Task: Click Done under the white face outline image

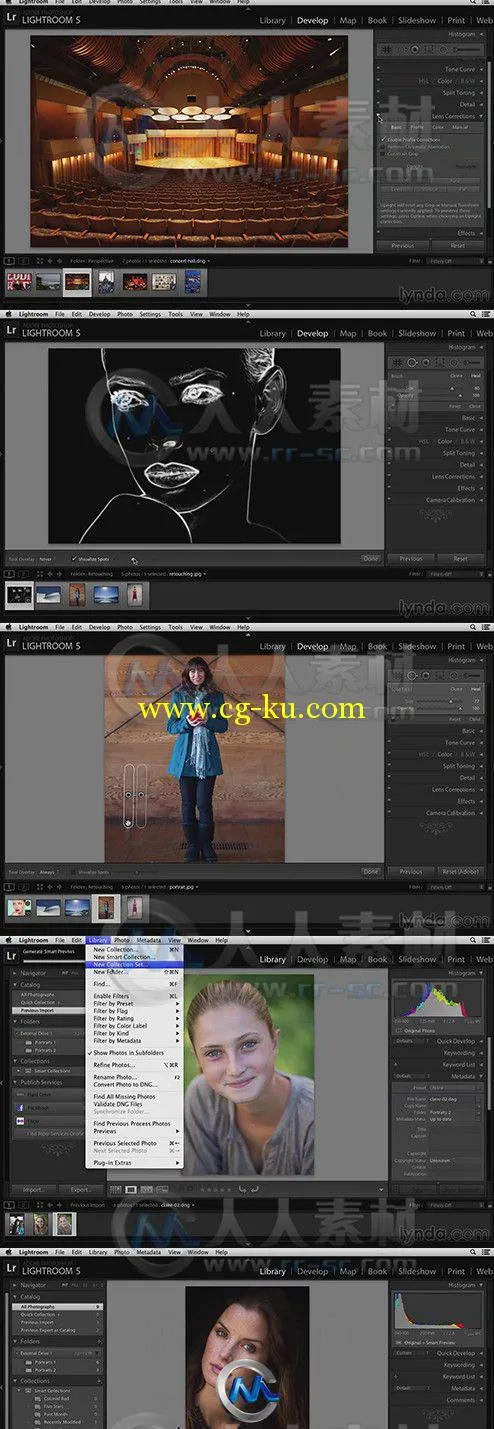Action: pos(371,558)
